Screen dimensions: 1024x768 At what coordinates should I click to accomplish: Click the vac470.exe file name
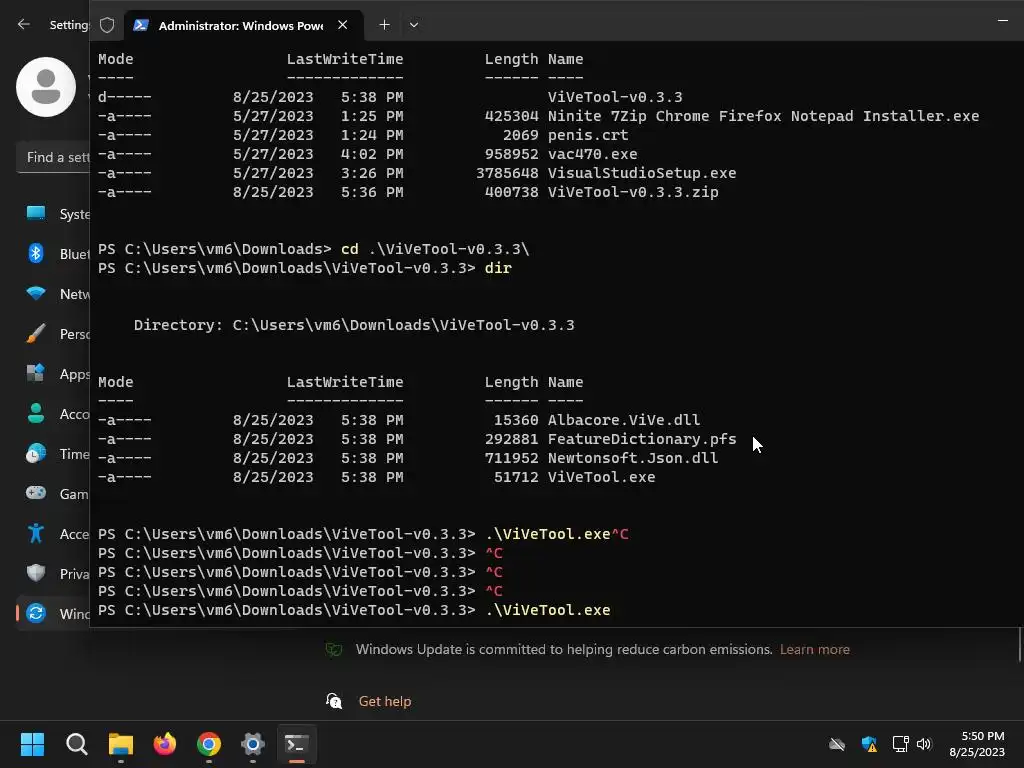[x=592, y=154]
